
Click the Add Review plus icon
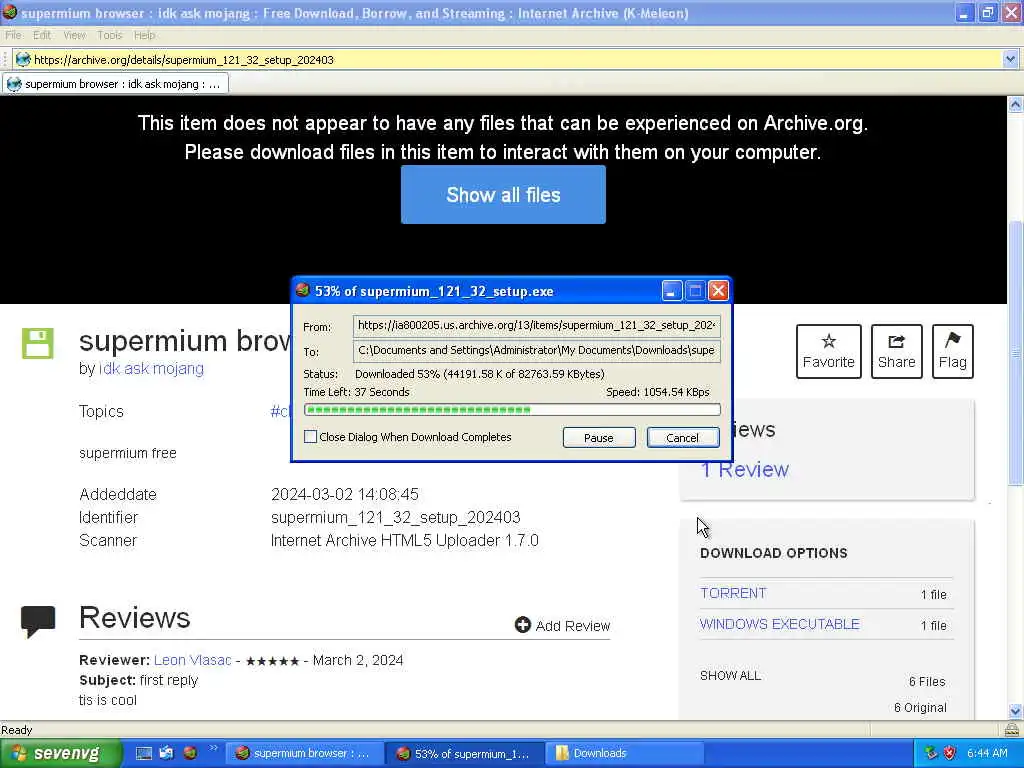(x=522, y=625)
